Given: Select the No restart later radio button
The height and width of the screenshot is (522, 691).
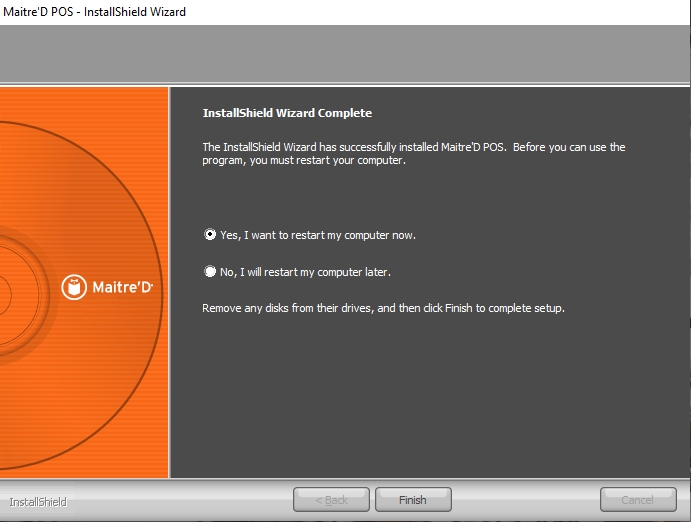Looking at the screenshot, I should (x=210, y=271).
